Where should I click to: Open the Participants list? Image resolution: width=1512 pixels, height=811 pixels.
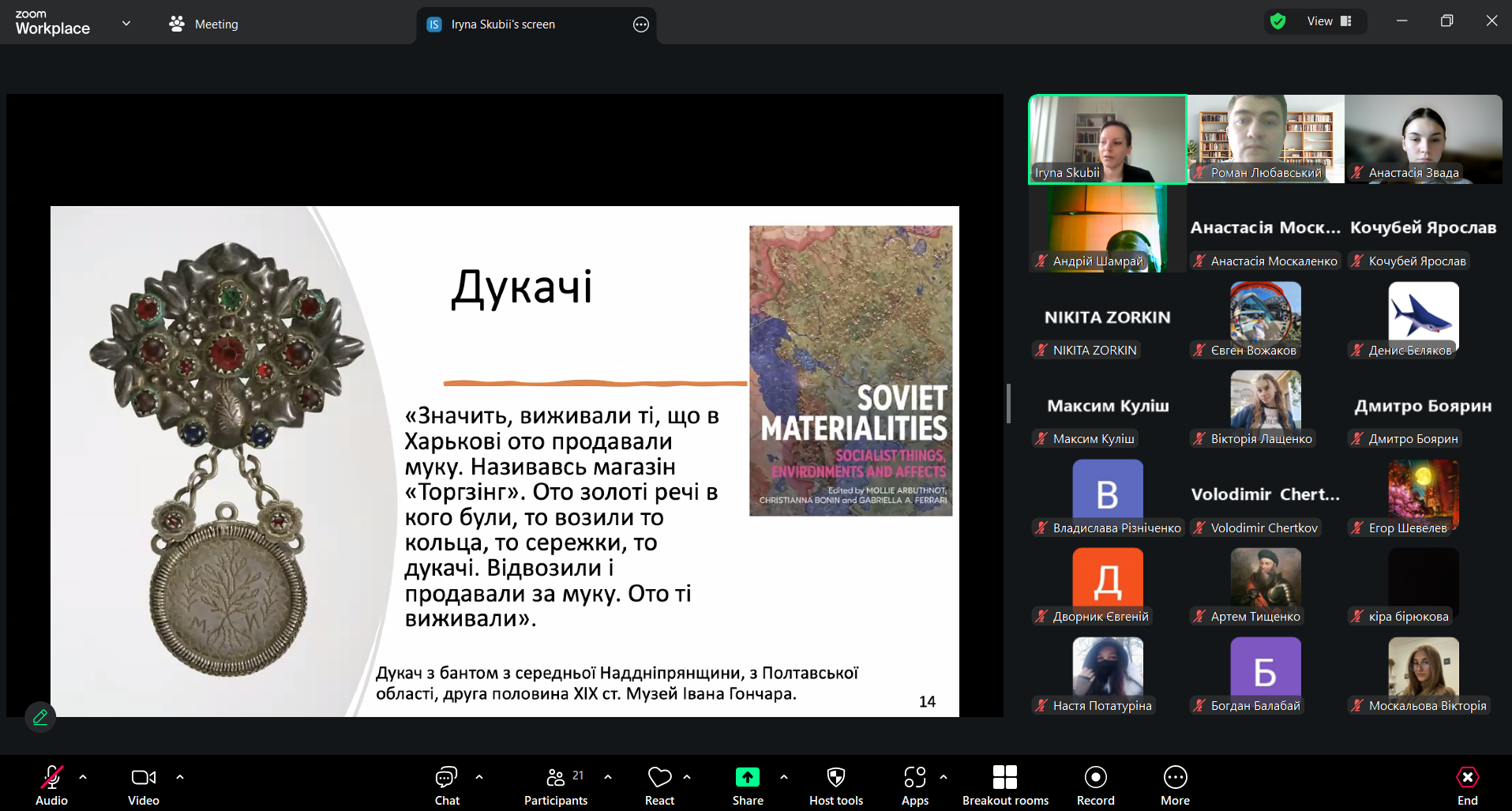click(x=556, y=785)
